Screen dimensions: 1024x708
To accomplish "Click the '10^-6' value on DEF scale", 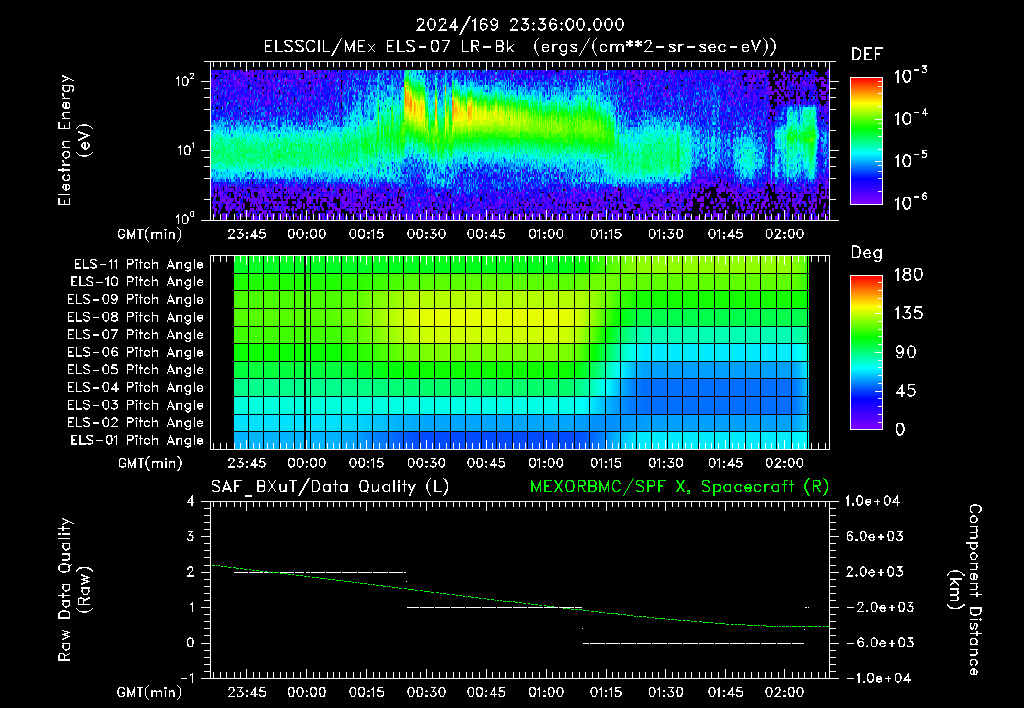I will [x=910, y=202].
